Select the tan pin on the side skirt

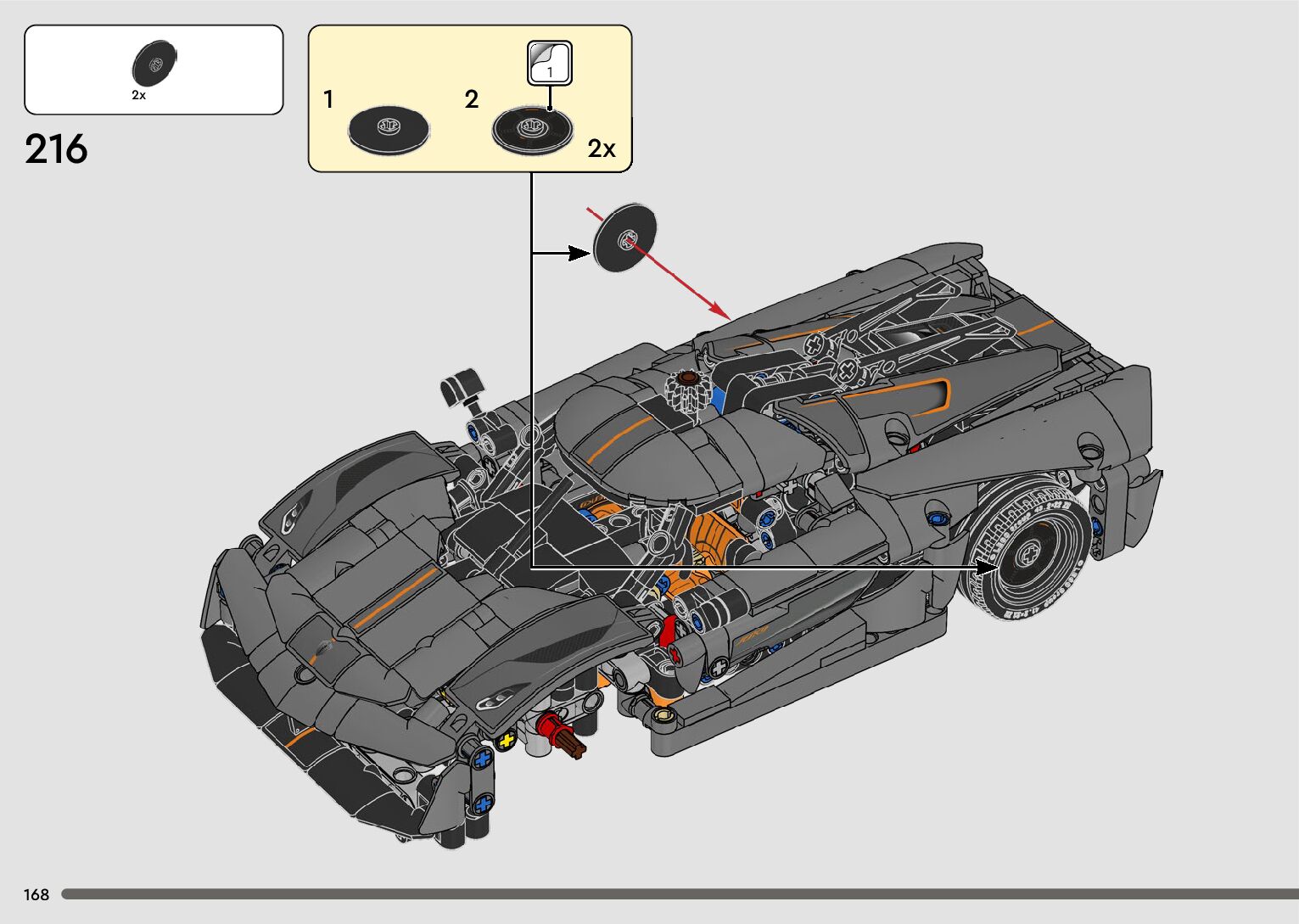click(666, 718)
